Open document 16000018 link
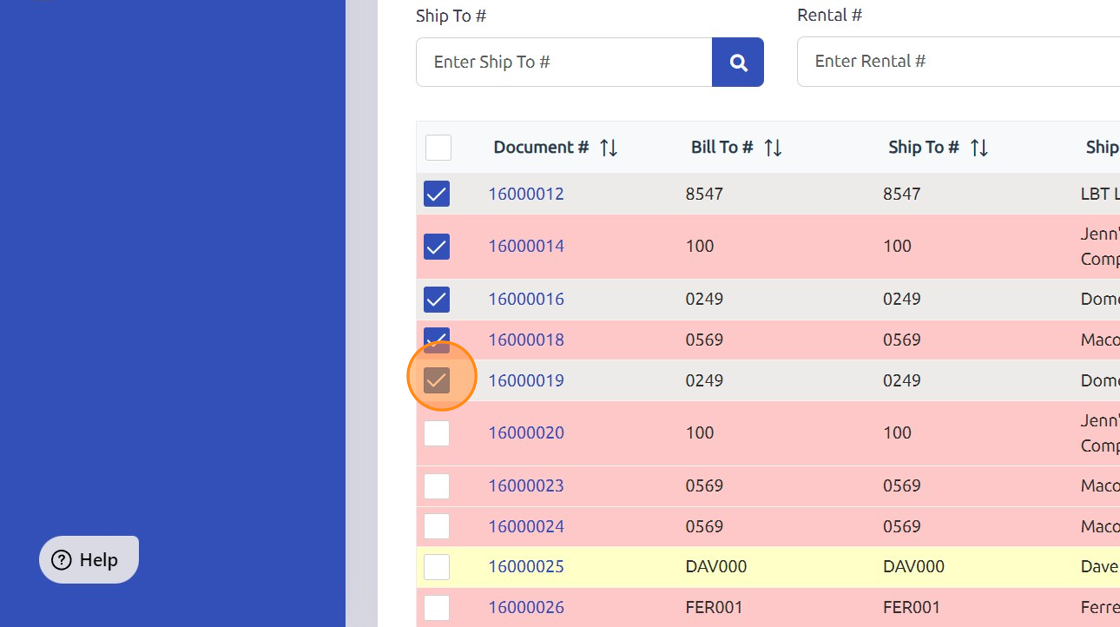 [x=526, y=340]
